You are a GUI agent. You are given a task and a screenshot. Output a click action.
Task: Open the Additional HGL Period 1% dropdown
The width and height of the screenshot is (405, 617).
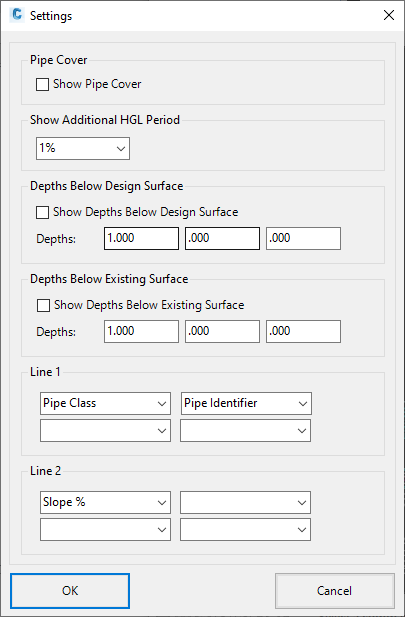83,148
